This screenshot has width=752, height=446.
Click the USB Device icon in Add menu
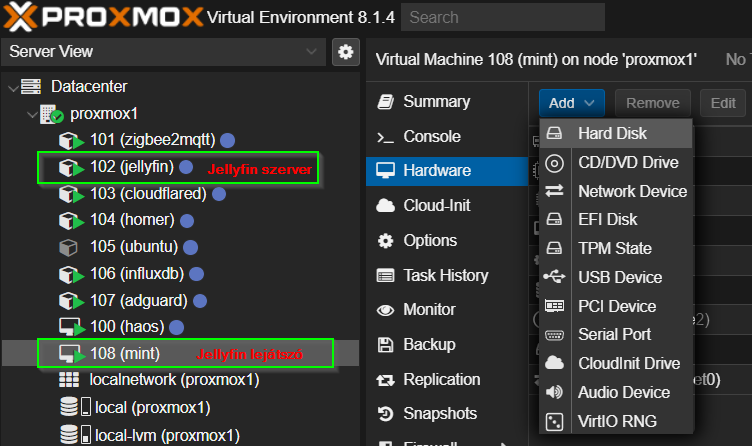(x=554, y=277)
